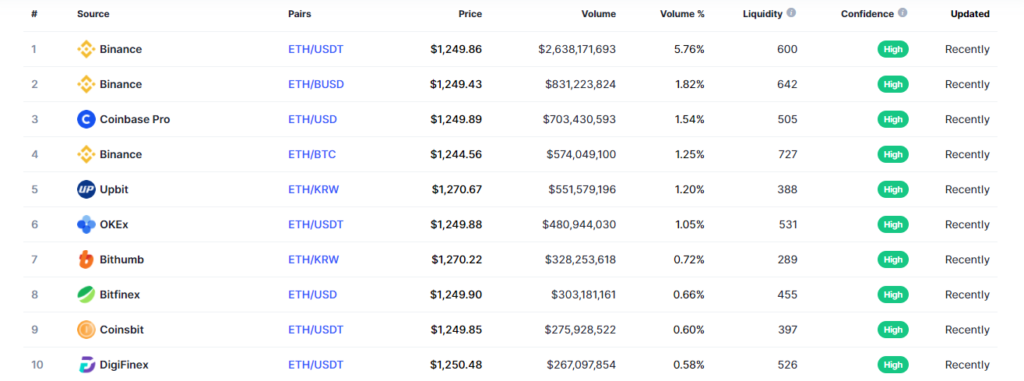Click the Coinsbit coin logo icon

(86, 330)
